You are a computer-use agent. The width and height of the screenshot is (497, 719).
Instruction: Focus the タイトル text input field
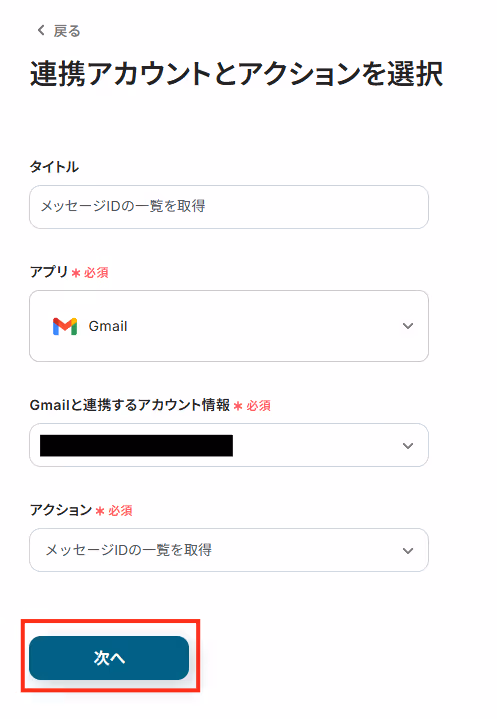229,207
